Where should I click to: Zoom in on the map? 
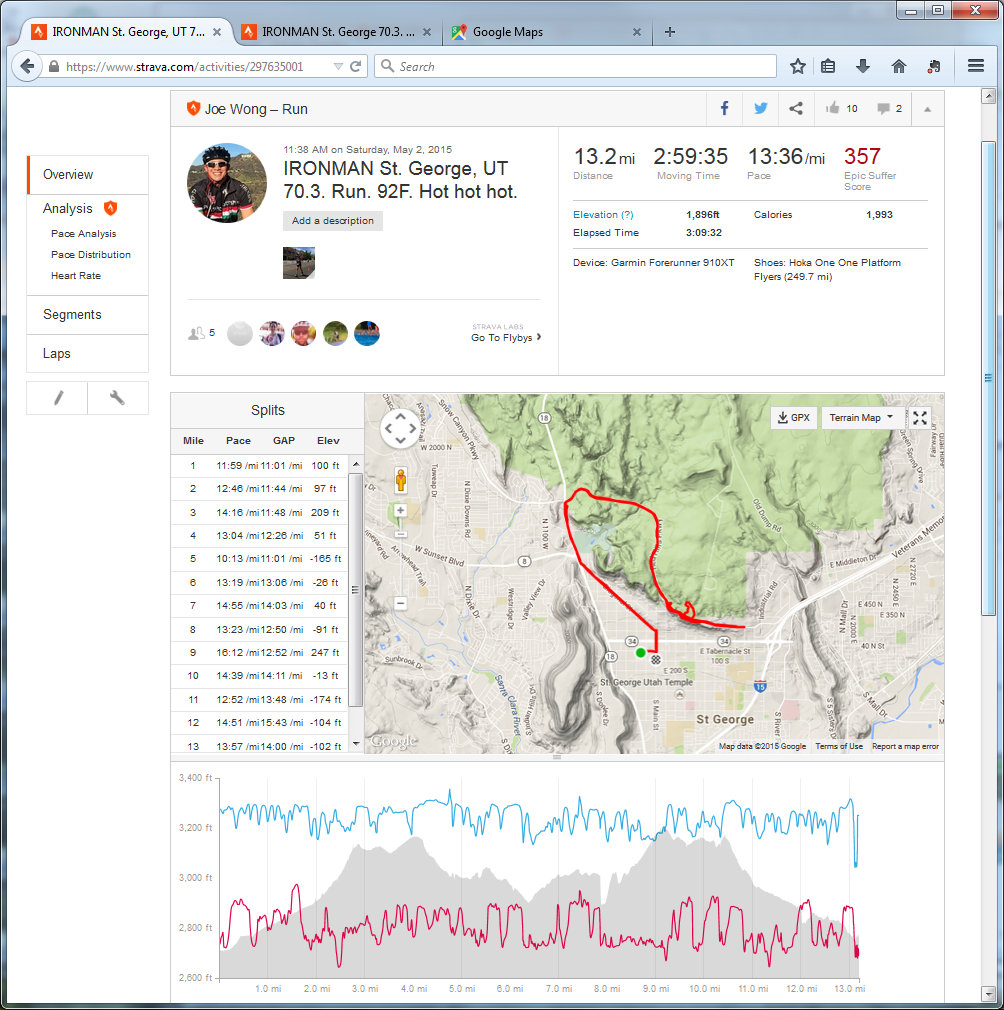(x=401, y=510)
